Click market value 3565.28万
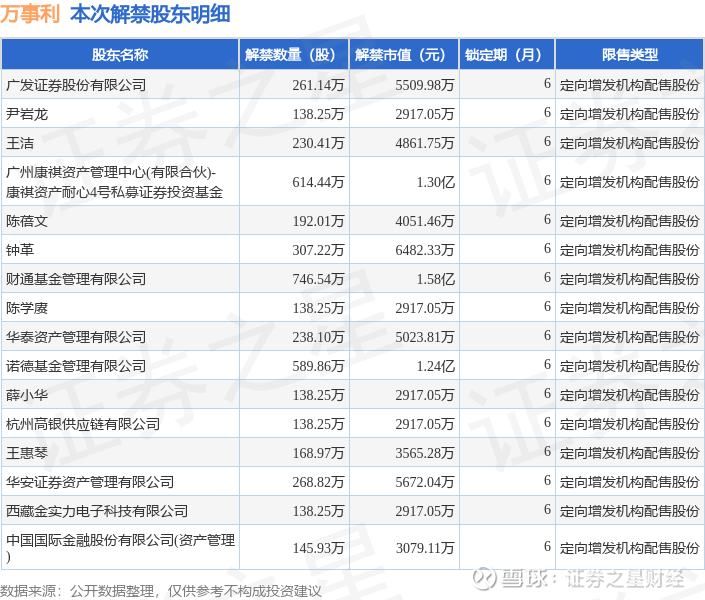This screenshot has height=600, width=705. [425, 453]
